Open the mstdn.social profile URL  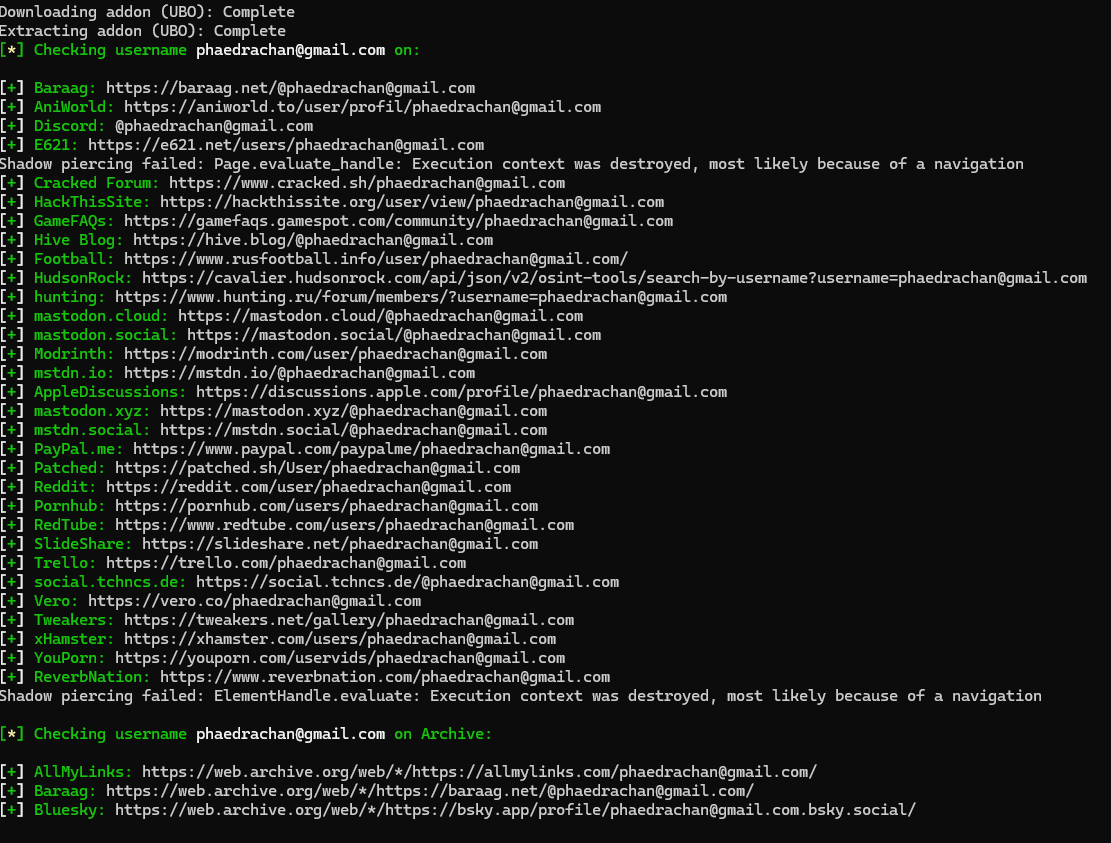click(x=354, y=430)
